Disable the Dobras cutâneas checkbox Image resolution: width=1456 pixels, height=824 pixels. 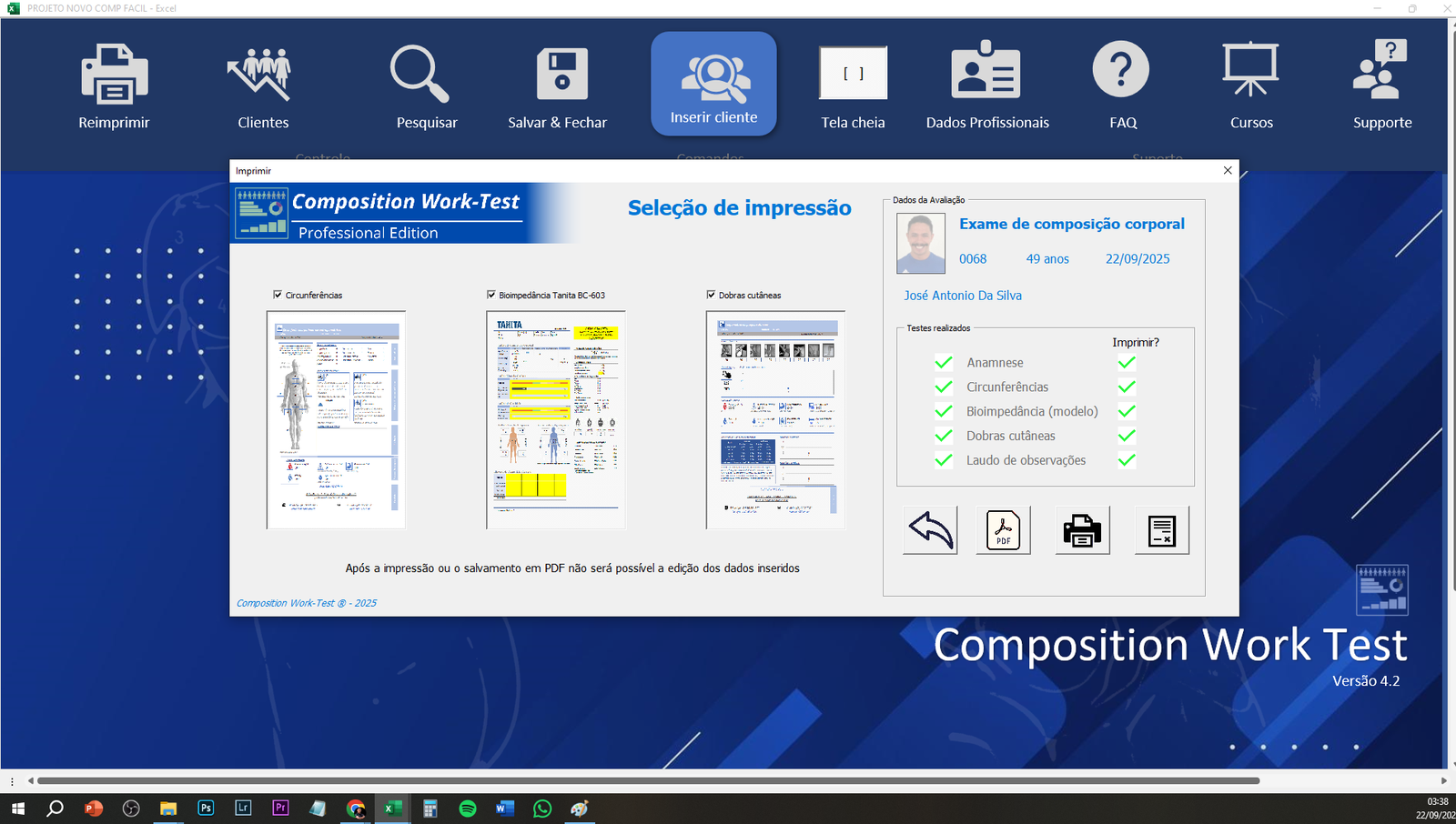(711, 295)
